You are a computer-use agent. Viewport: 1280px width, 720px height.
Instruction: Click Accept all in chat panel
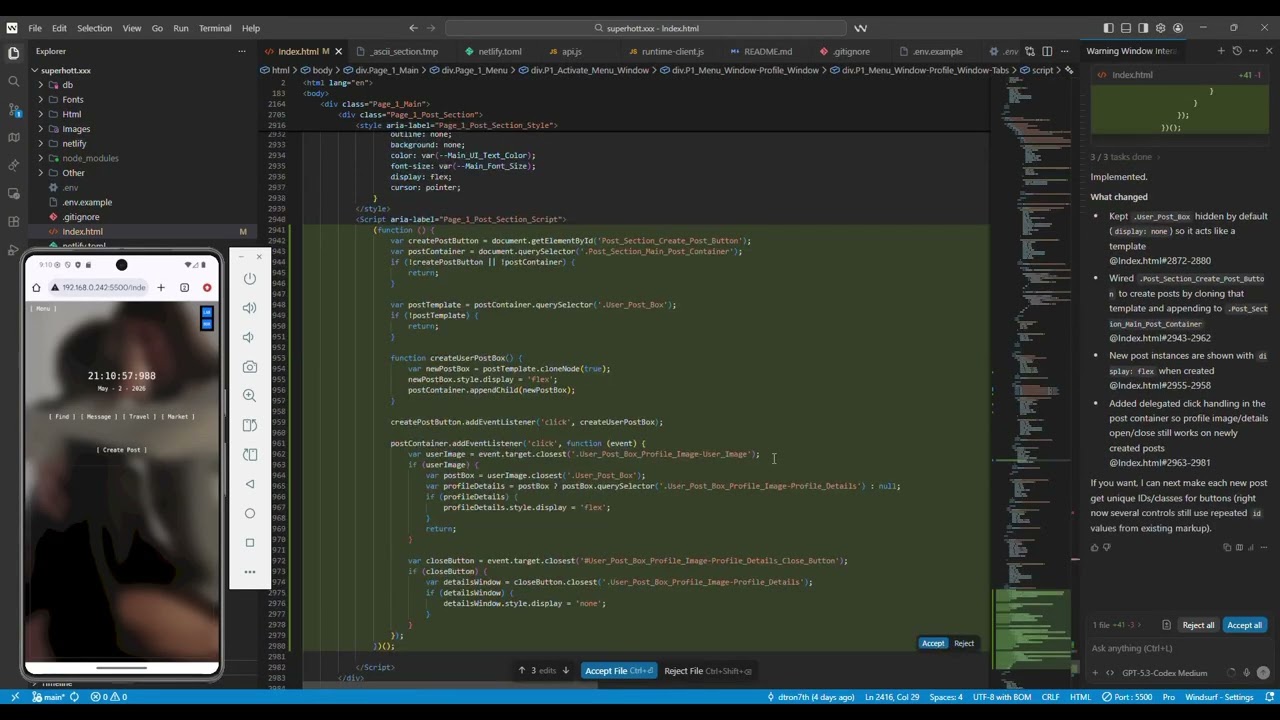coord(1244,625)
